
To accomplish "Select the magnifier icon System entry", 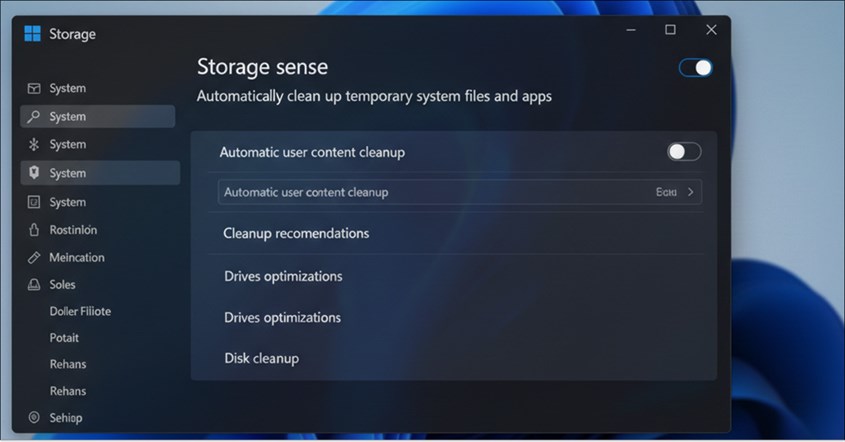I will (98, 116).
